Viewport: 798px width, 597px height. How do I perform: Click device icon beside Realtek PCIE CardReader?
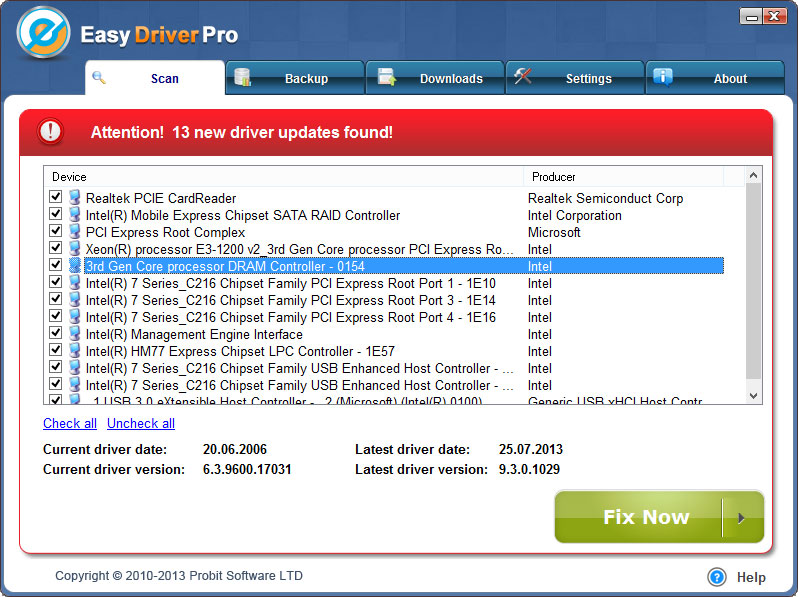(75, 197)
